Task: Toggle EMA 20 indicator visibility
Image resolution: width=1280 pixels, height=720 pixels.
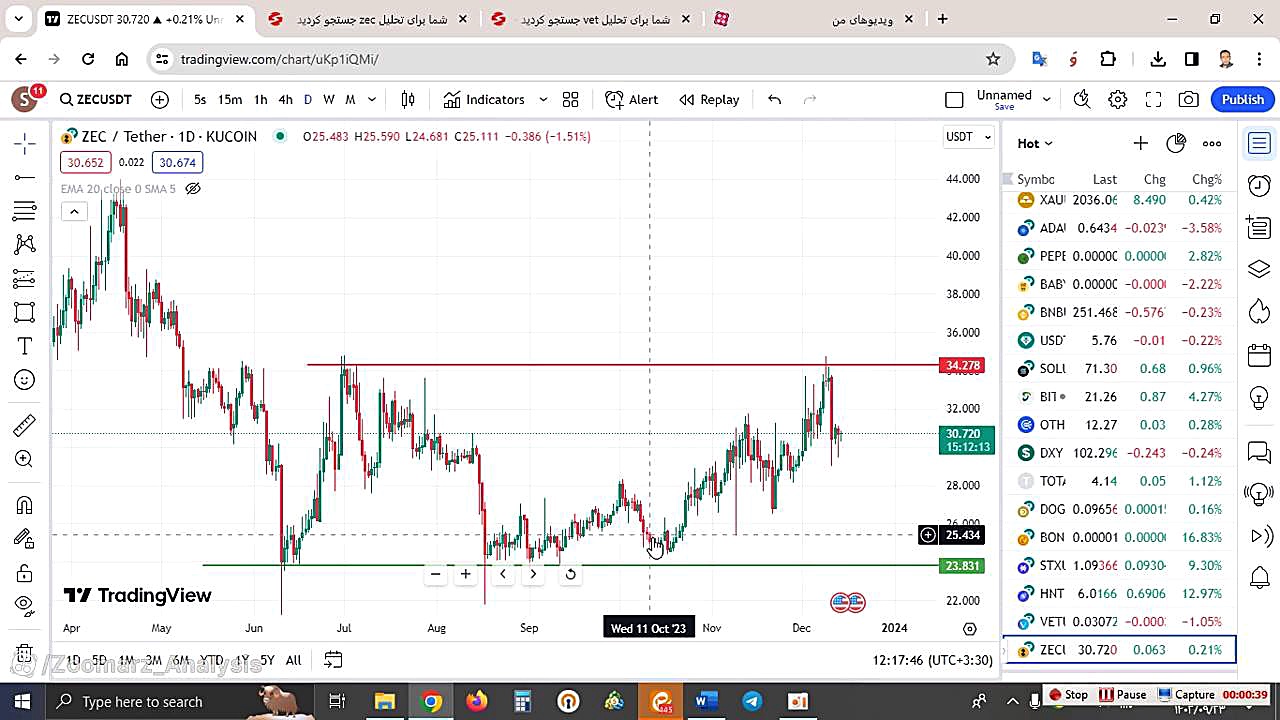Action: tap(193, 189)
